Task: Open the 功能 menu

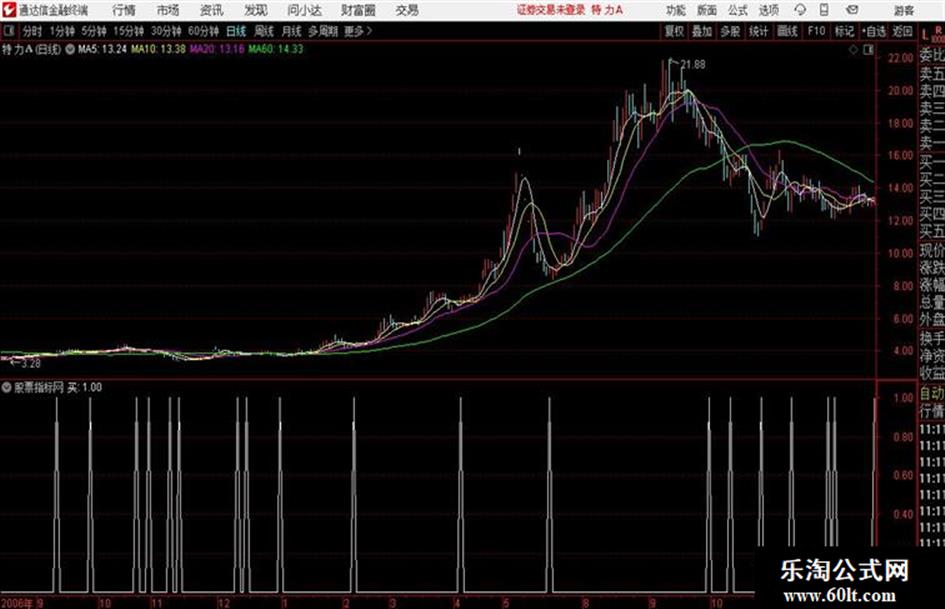Action: pyautogui.click(x=676, y=10)
